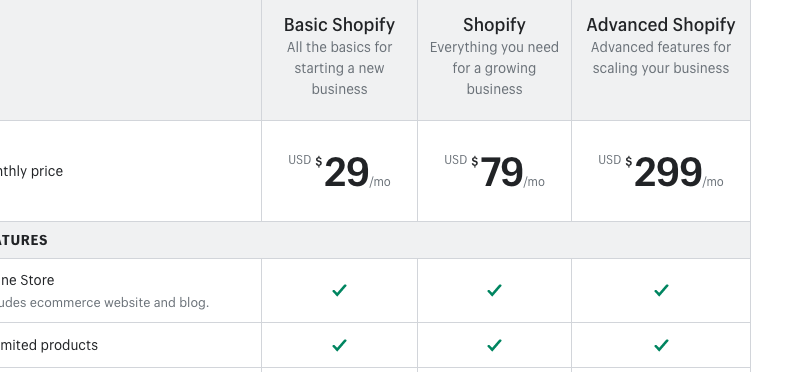Select the Shopify plan heading

[x=494, y=25]
